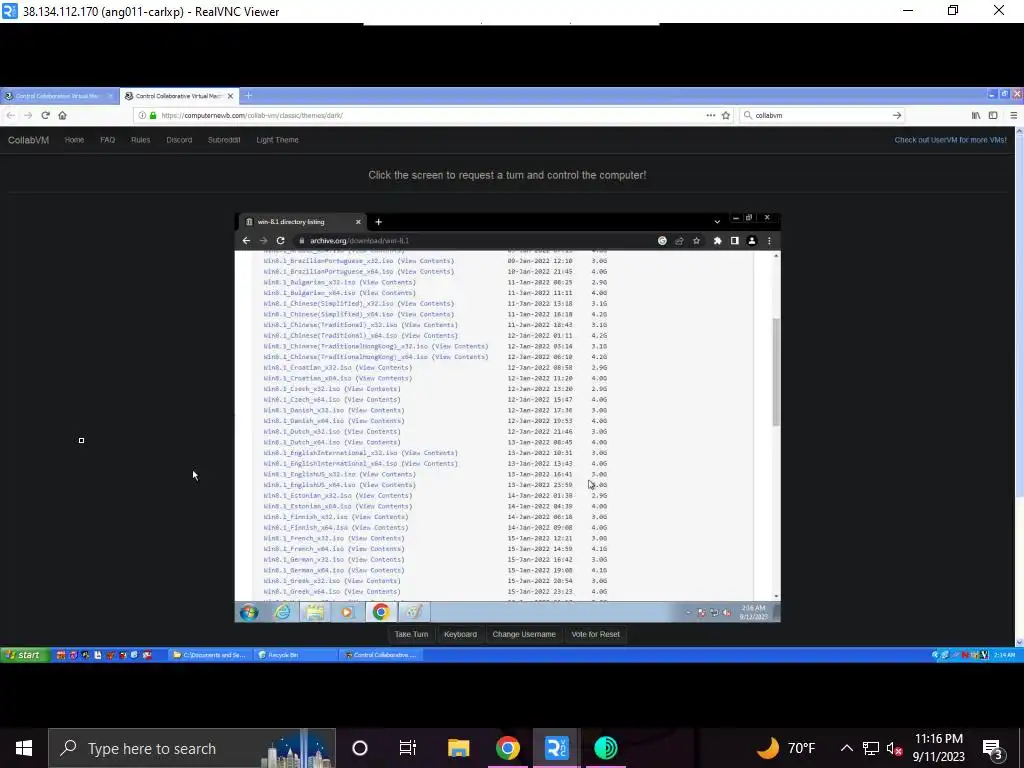This screenshot has width=1024, height=768.
Task: Click the Firefox back arrow button
Action: 10,115
